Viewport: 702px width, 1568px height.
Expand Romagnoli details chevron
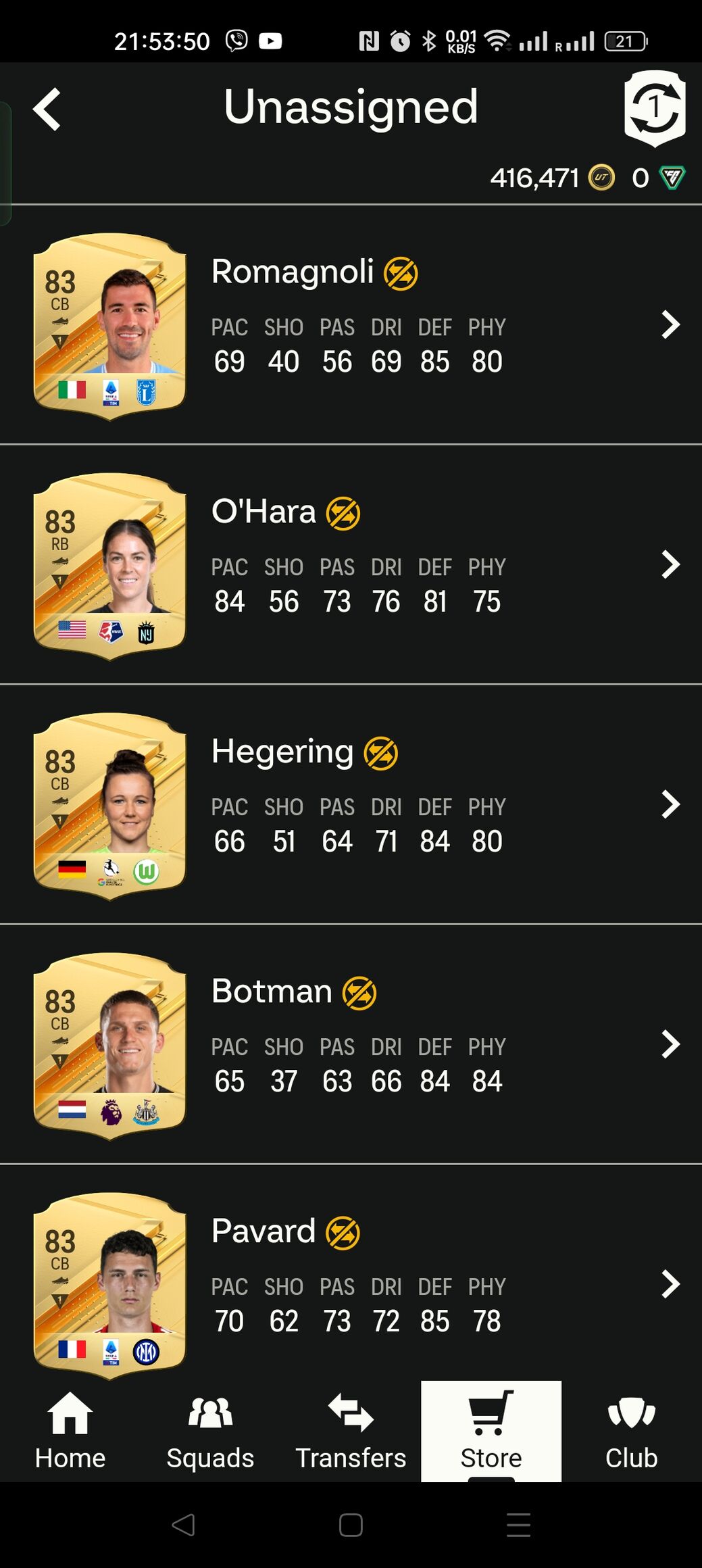point(670,324)
